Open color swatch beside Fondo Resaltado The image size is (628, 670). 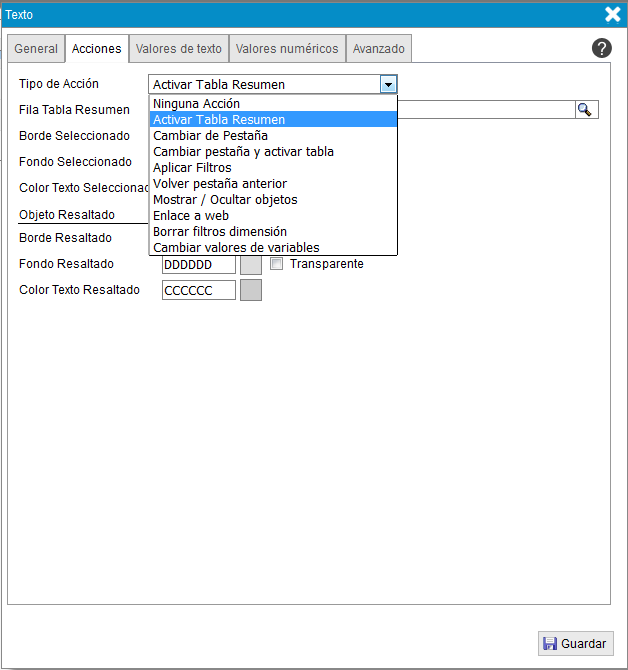(251, 264)
